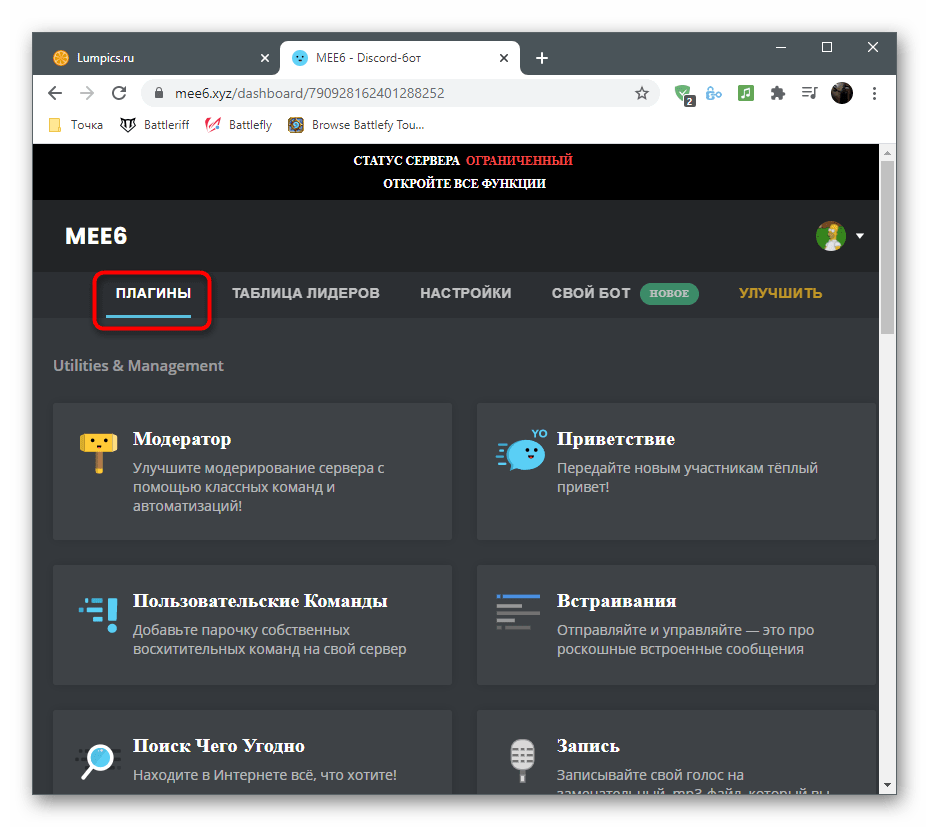The image size is (929, 827).
Task: Go to the Настройки tab
Action: (x=465, y=293)
